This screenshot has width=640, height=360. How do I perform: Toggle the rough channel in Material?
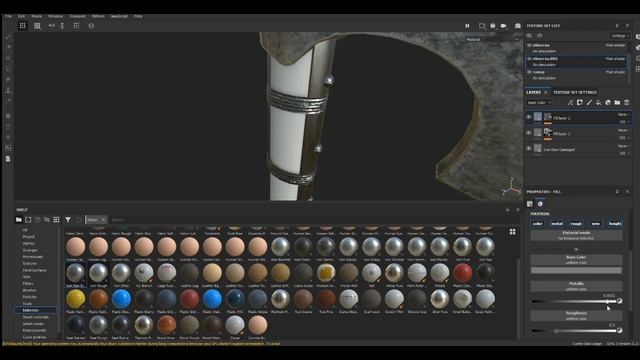pyautogui.click(x=576, y=224)
